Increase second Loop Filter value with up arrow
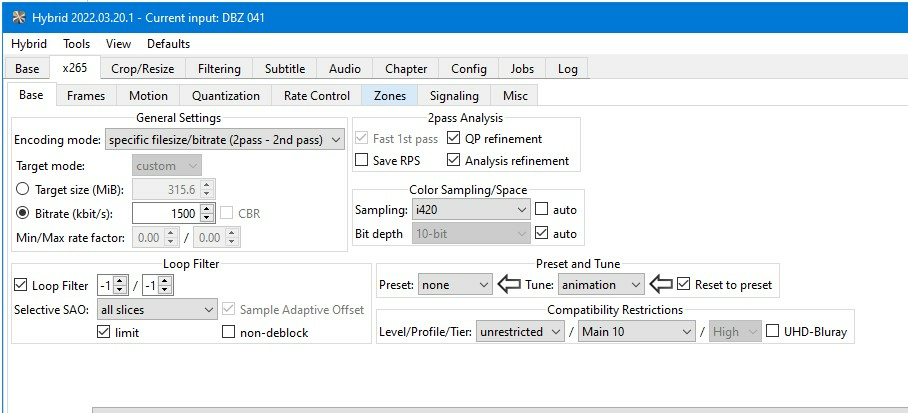The height and width of the screenshot is (413, 908). 164,280
